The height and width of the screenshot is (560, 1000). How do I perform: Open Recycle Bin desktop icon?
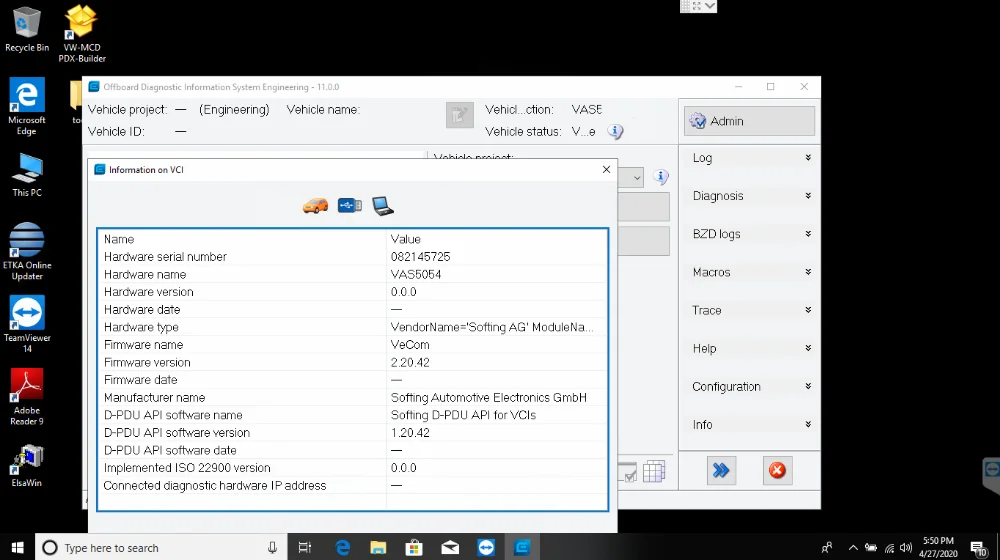click(x=27, y=29)
